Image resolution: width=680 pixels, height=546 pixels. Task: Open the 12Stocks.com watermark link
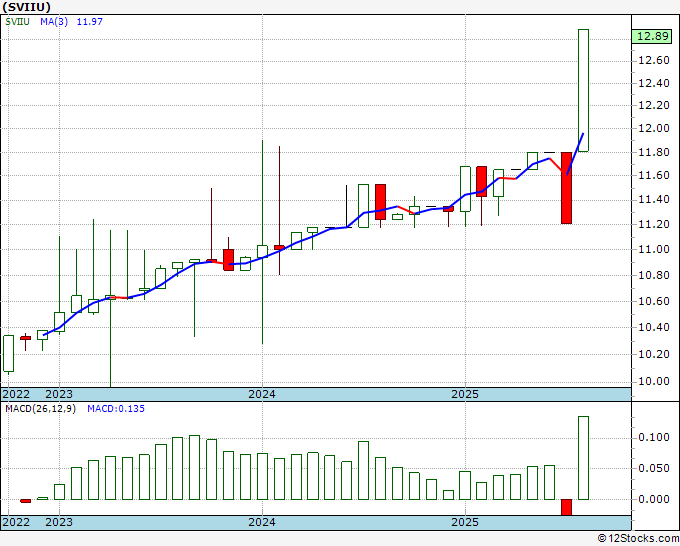[638, 539]
